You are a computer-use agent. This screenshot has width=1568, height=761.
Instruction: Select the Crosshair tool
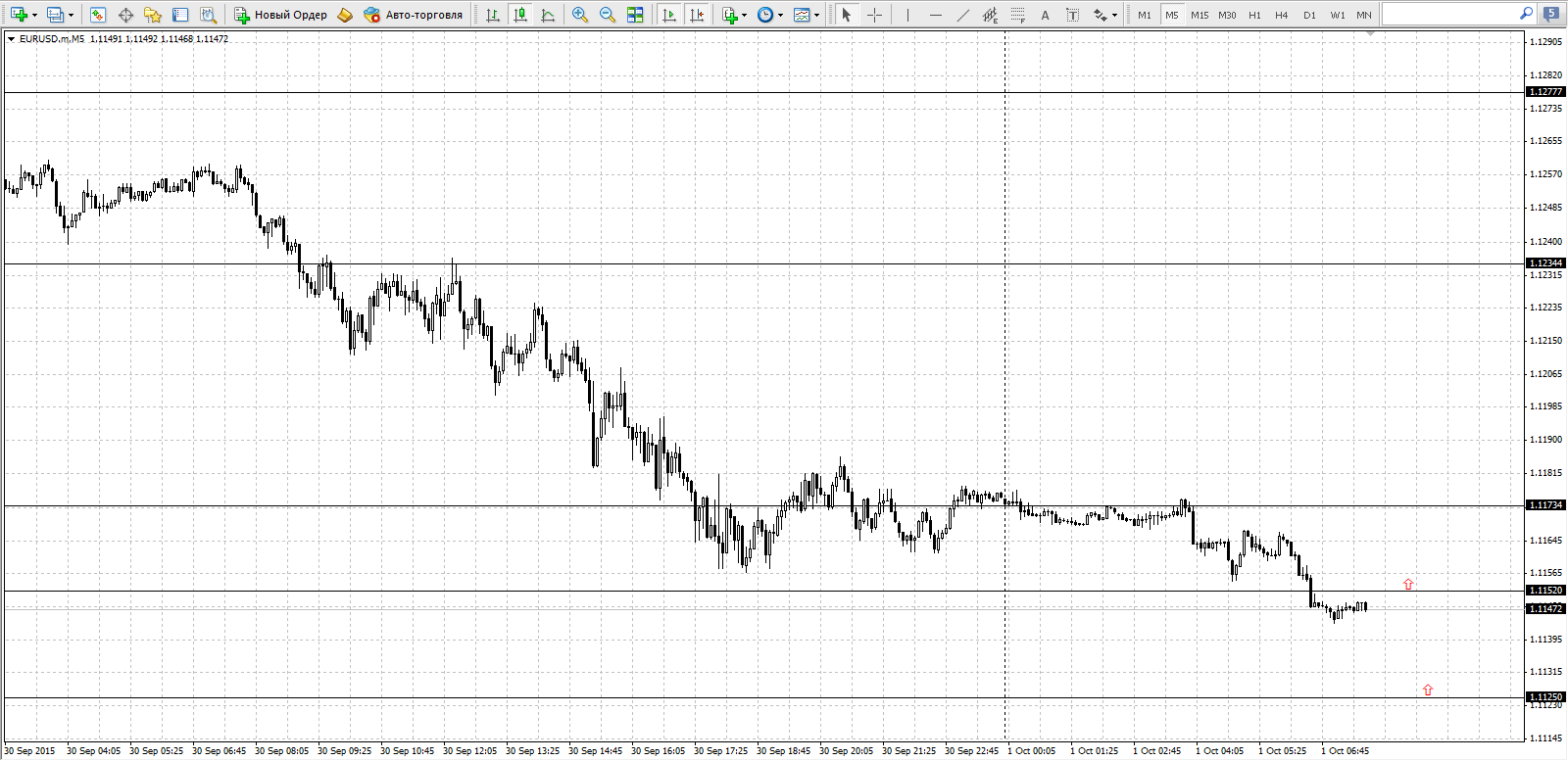(874, 15)
